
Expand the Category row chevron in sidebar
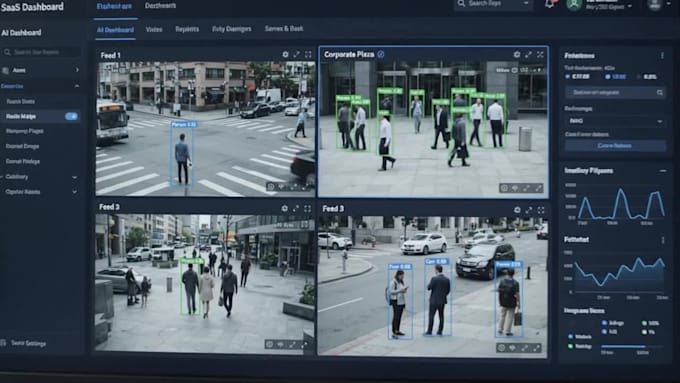tap(75, 177)
